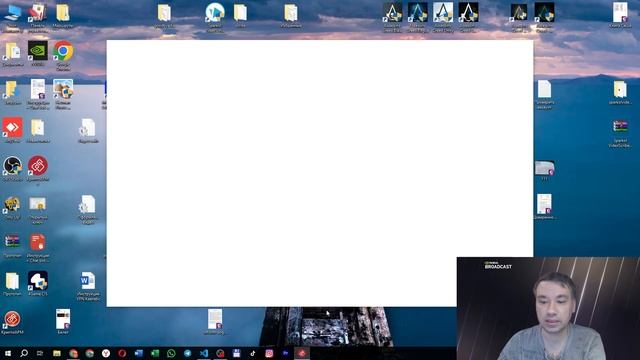Select the red PDF file desktop icon
Image resolution: width=640 pixels, height=360 pixels.
[x=38, y=247]
